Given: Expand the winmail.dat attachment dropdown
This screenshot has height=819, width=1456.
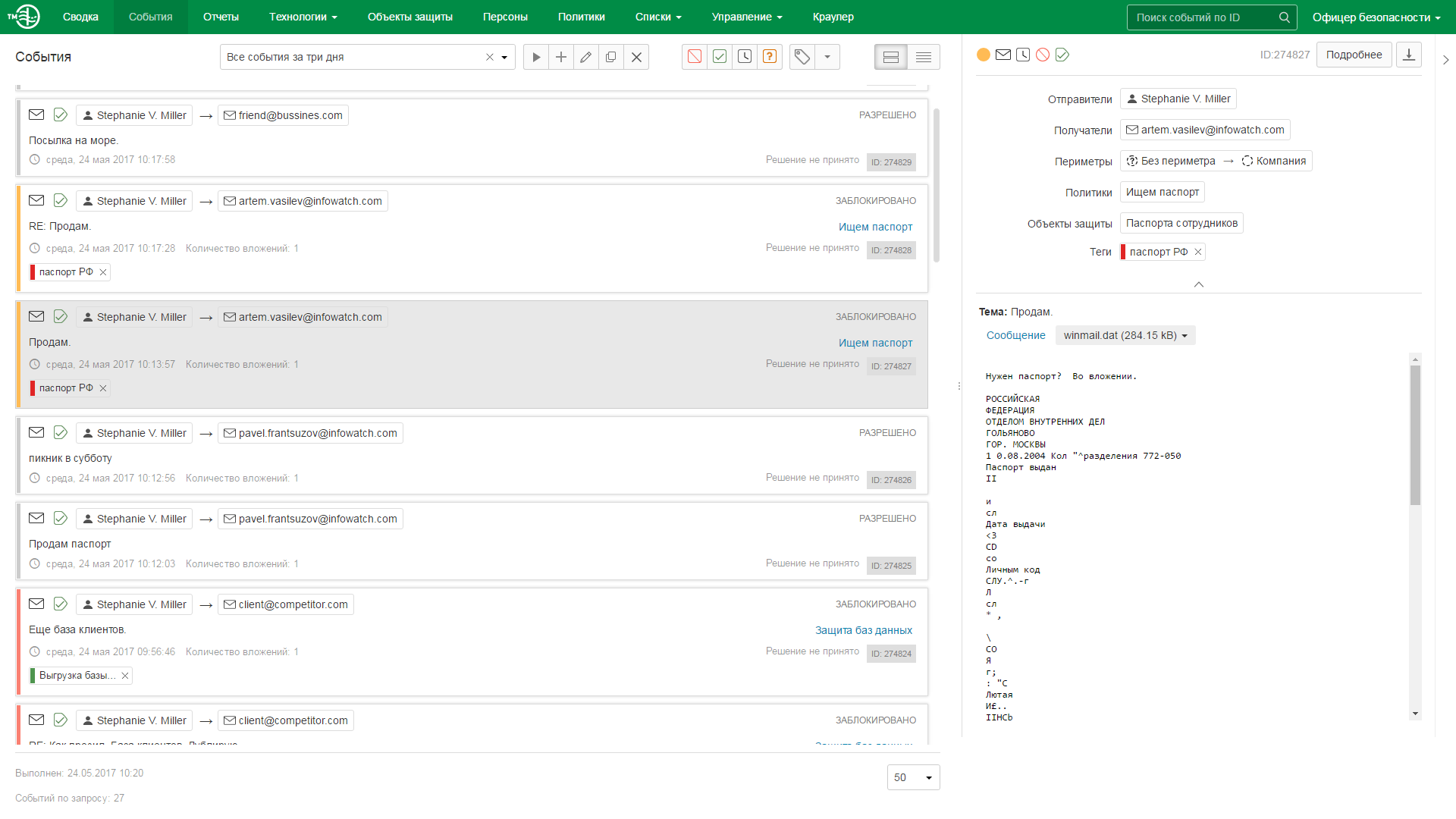Looking at the screenshot, I should [1125, 335].
